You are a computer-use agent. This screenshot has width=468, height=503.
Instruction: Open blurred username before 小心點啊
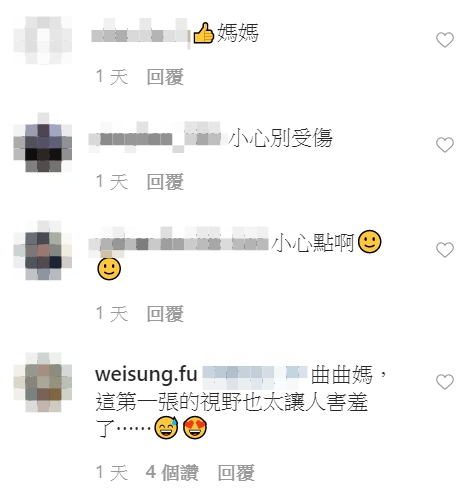point(179,242)
